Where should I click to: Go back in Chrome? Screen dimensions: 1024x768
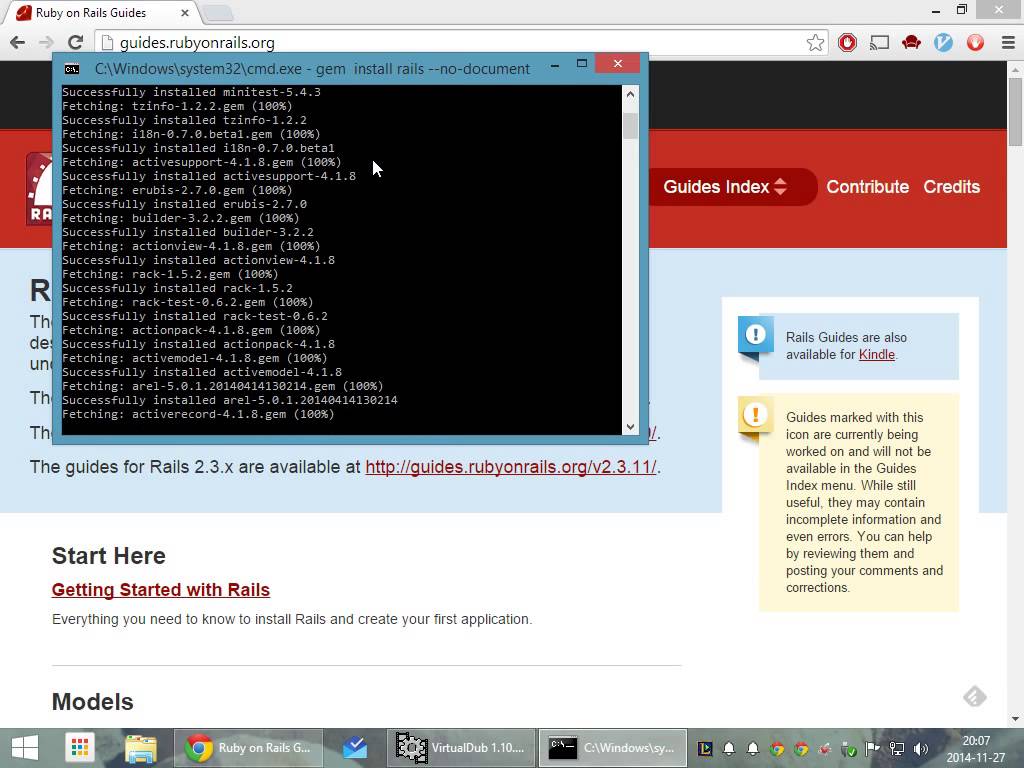(x=18, y=42)
